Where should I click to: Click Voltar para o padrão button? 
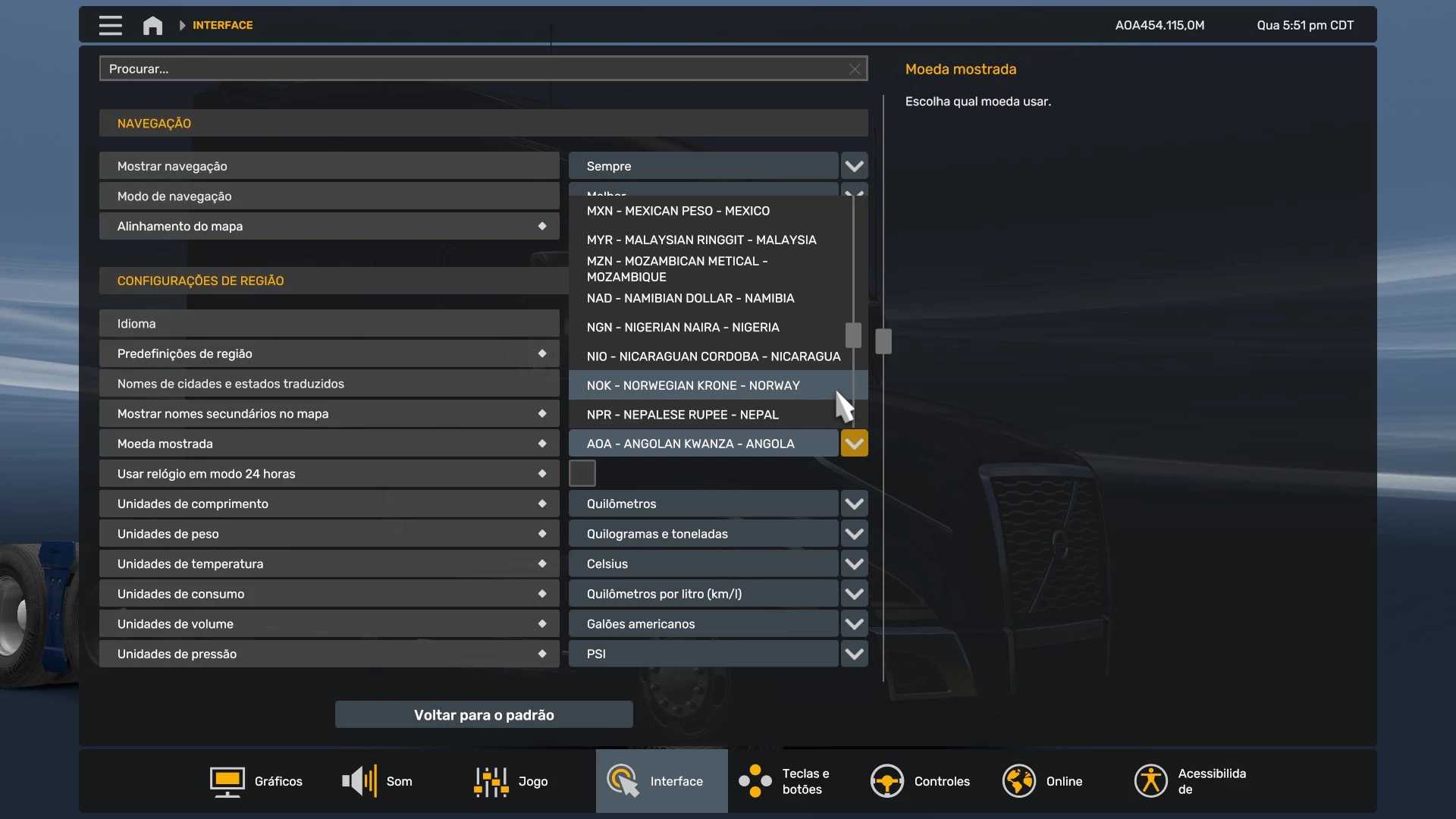coord(484,715)
